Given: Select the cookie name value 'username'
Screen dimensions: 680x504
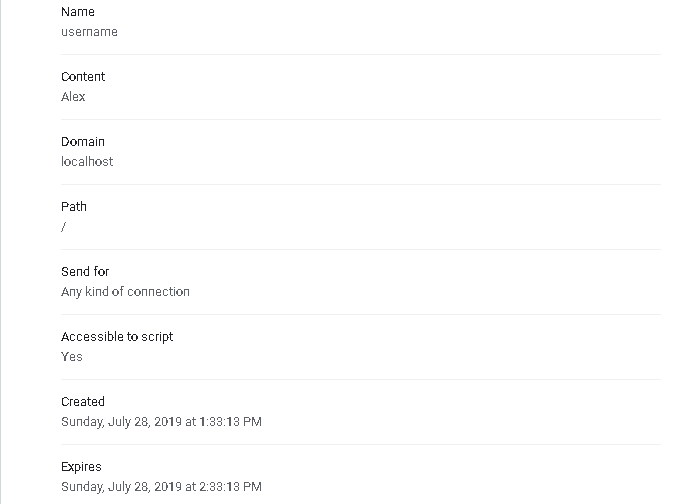Looking at the screenshot, I should (x=89, y=32).
